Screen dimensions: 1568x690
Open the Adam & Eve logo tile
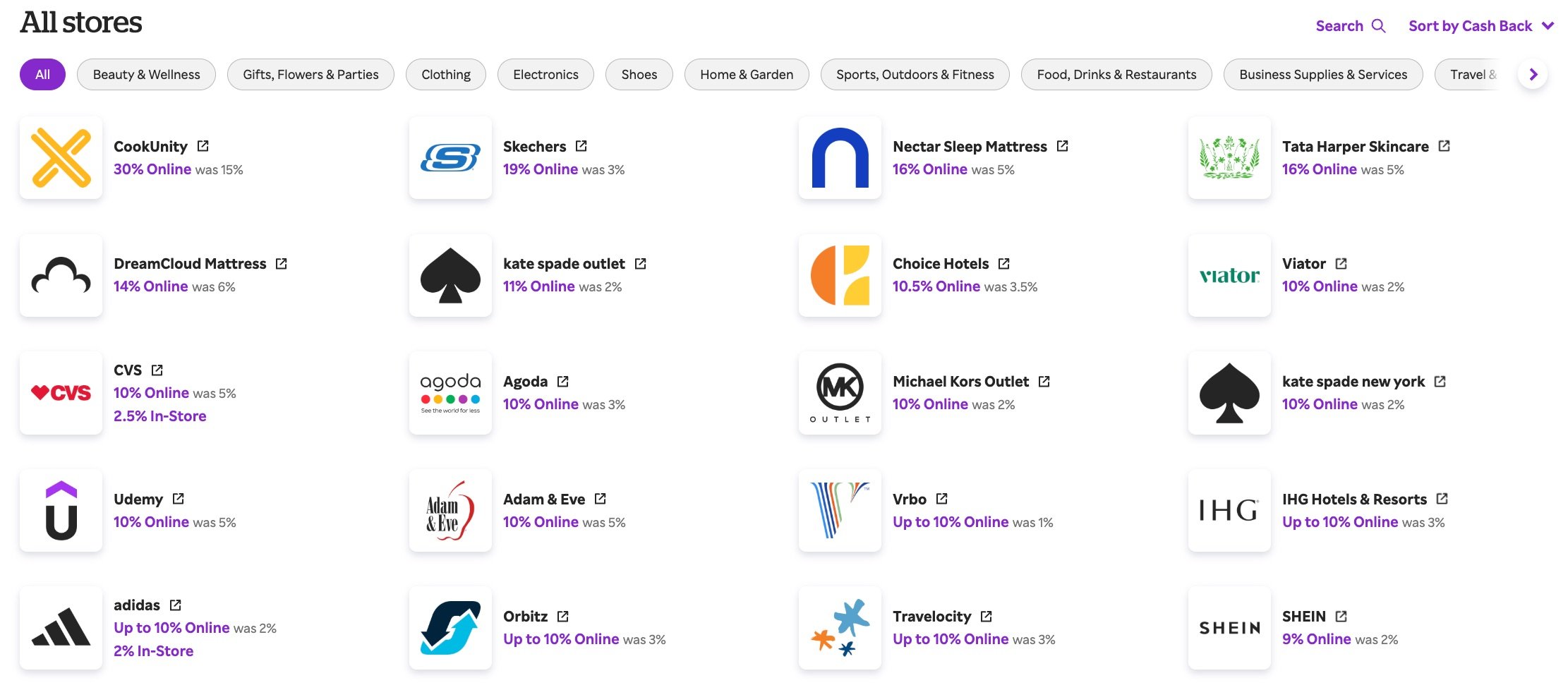pos(451,510)
